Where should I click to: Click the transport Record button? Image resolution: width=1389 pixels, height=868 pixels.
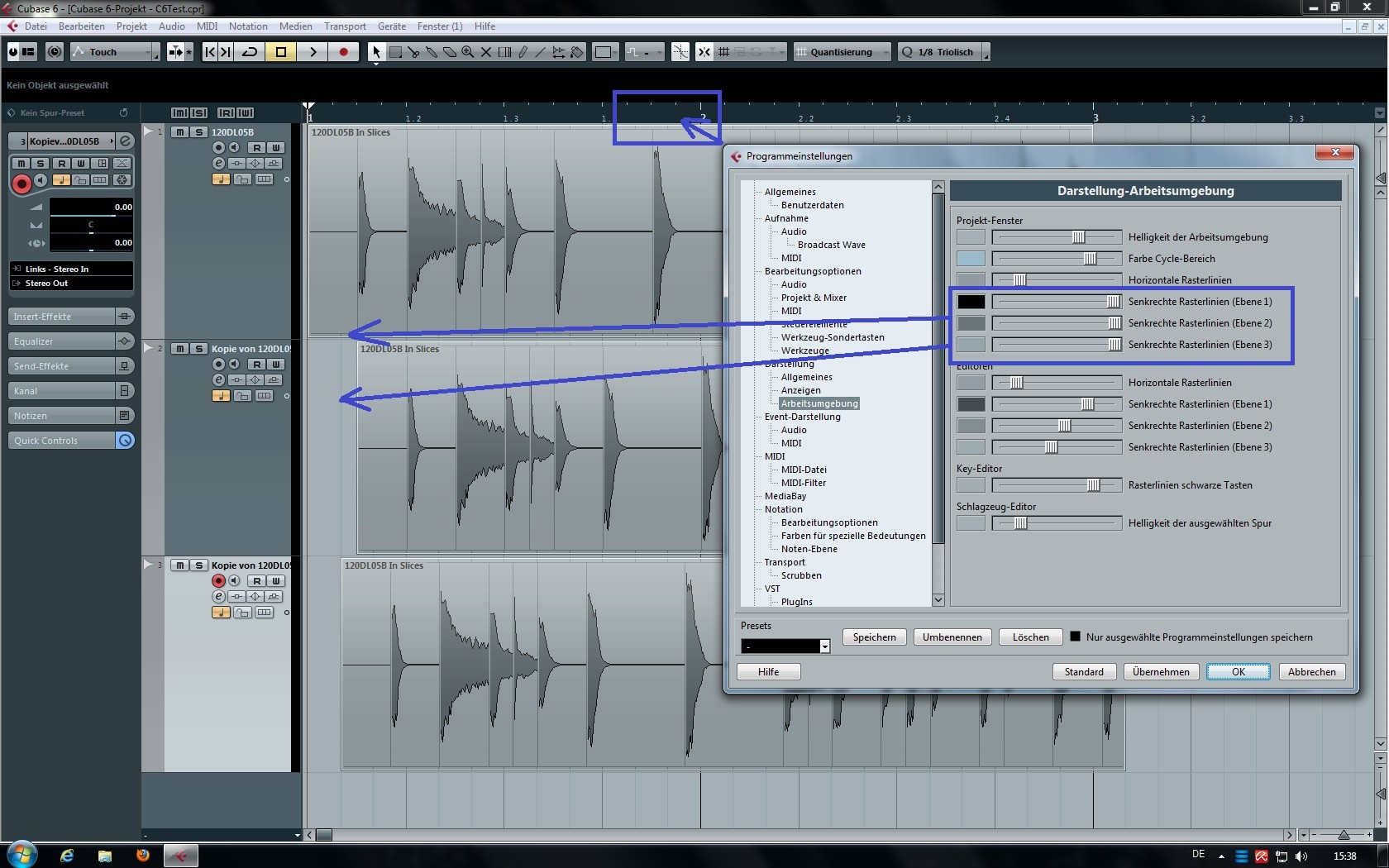[x=344, y=52]
